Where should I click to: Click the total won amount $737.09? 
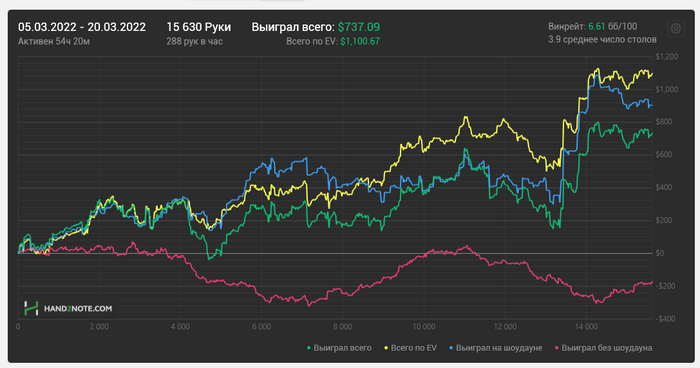click(x=359, y=27)
